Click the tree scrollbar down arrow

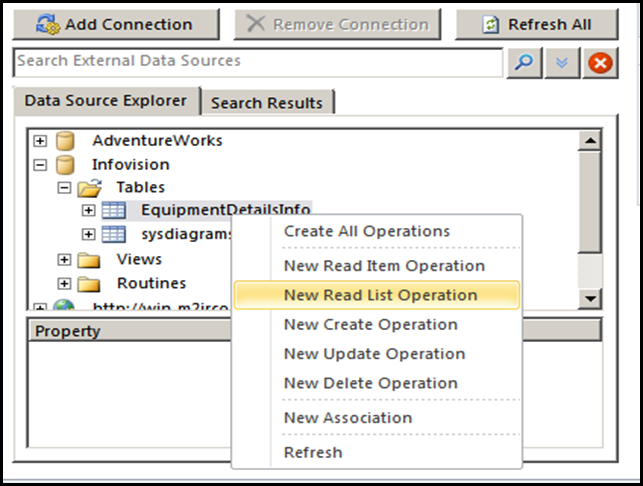click(590, 299)
